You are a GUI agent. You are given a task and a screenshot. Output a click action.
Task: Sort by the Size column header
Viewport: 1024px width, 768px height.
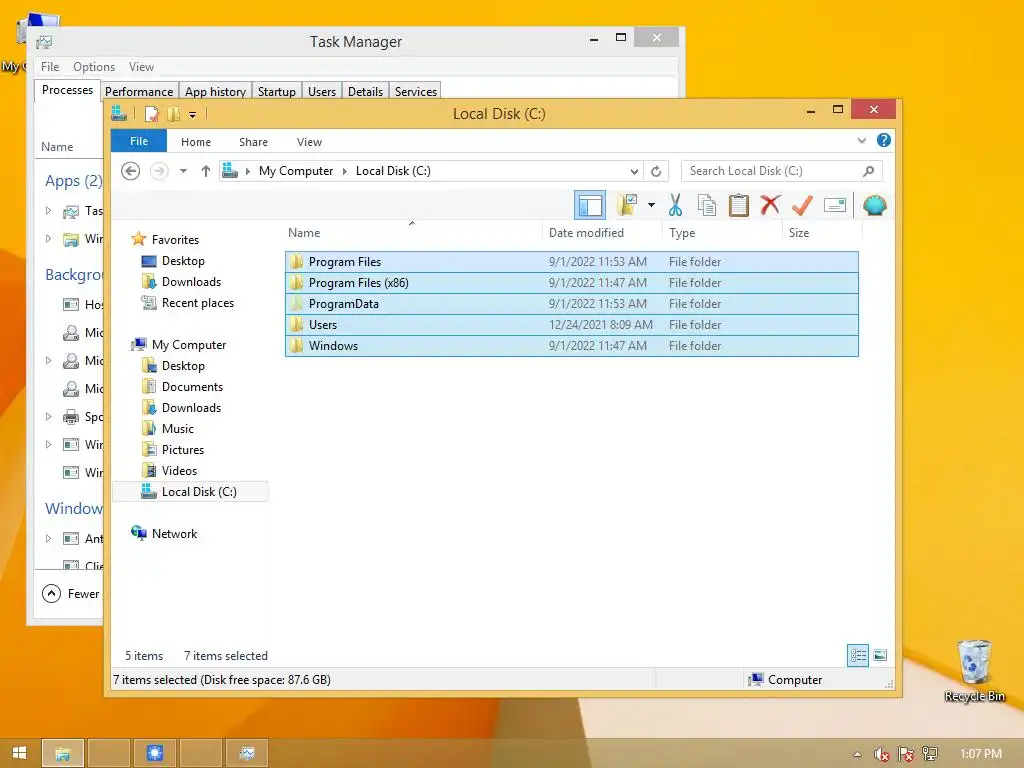tap(822, 233)
